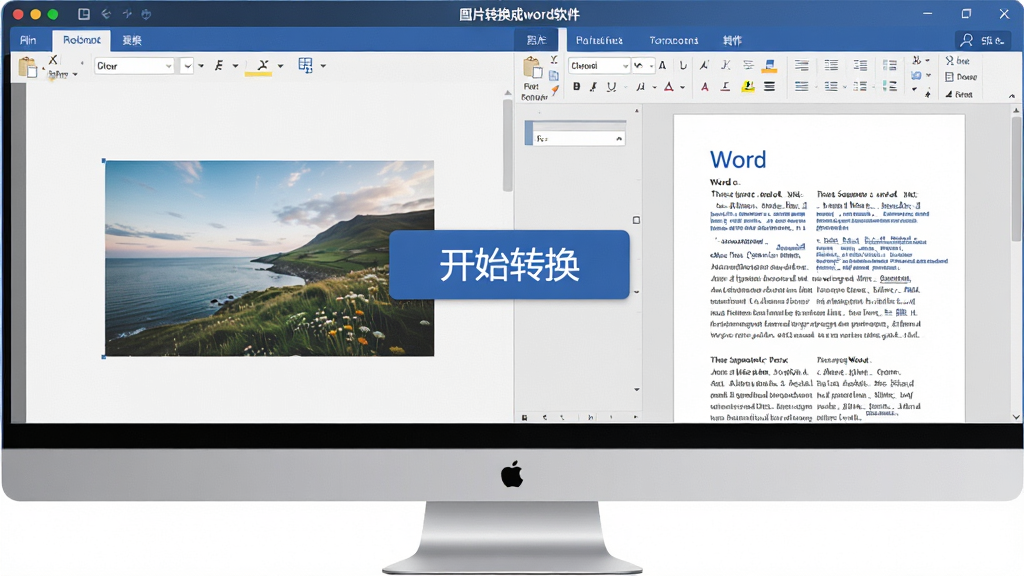Click the underlined red E icon beside the red A
Screen dimensions: 1024x576
[726, 86]
